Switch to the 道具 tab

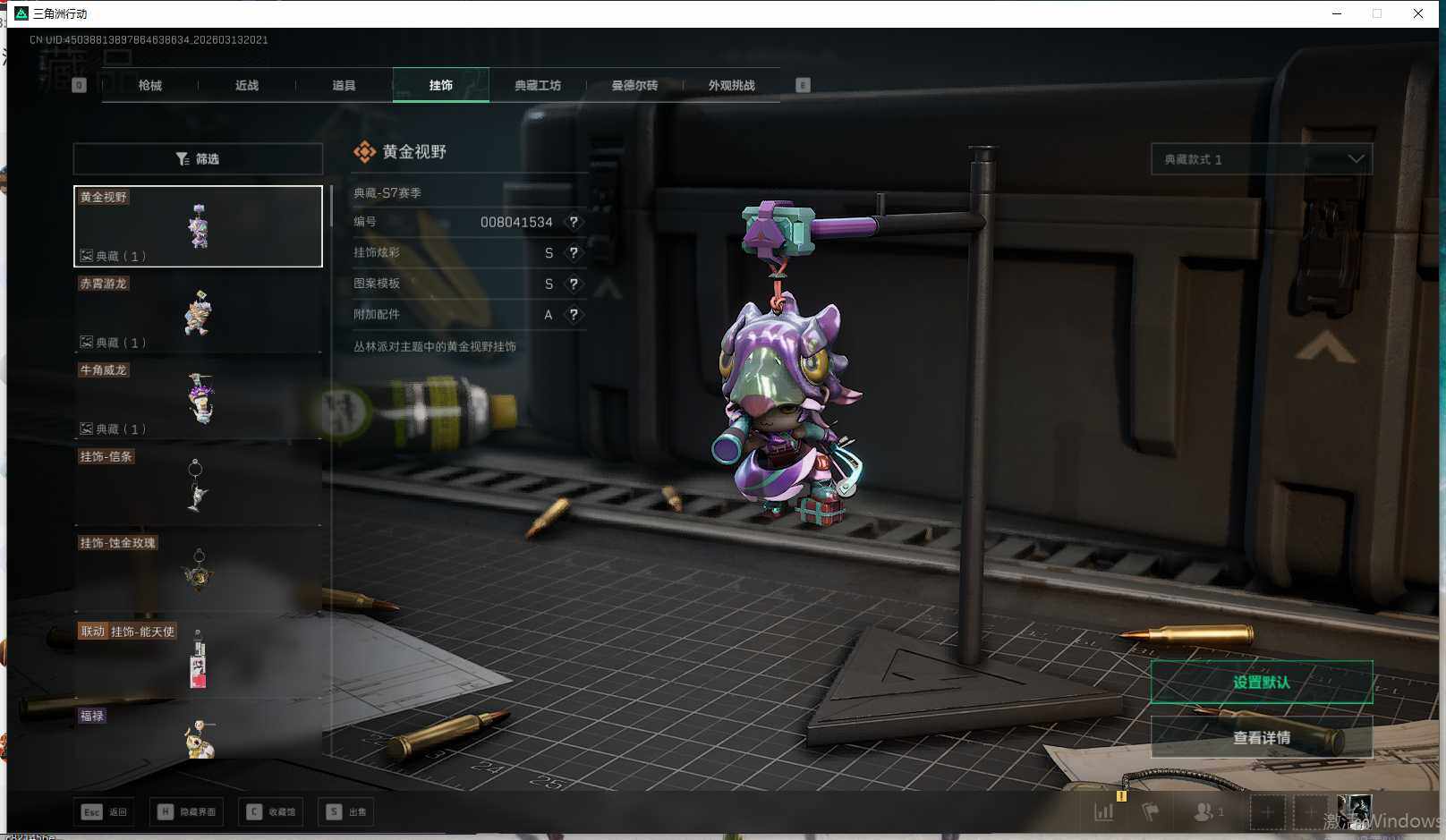click(344, 85)
